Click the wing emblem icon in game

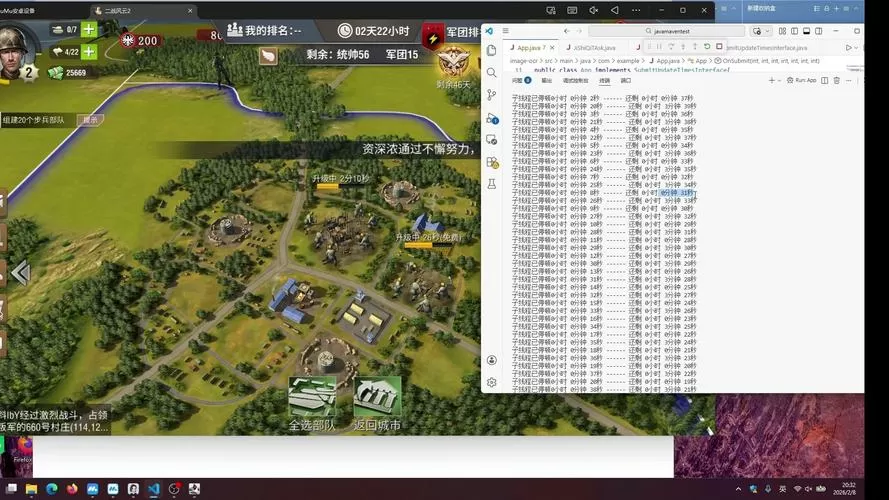(x=268, y=55)
